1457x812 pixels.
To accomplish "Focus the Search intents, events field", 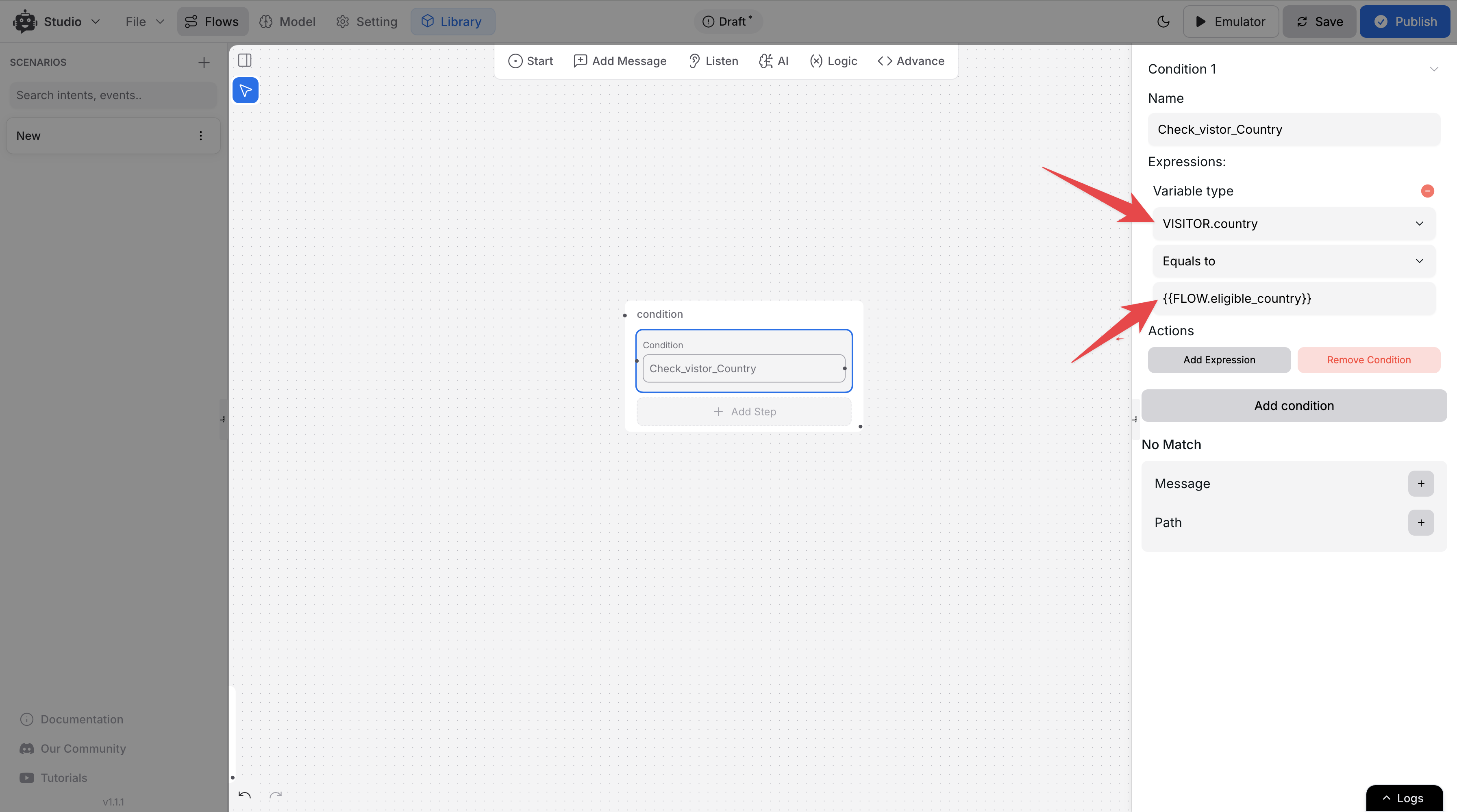I will [x=113, y=95].
